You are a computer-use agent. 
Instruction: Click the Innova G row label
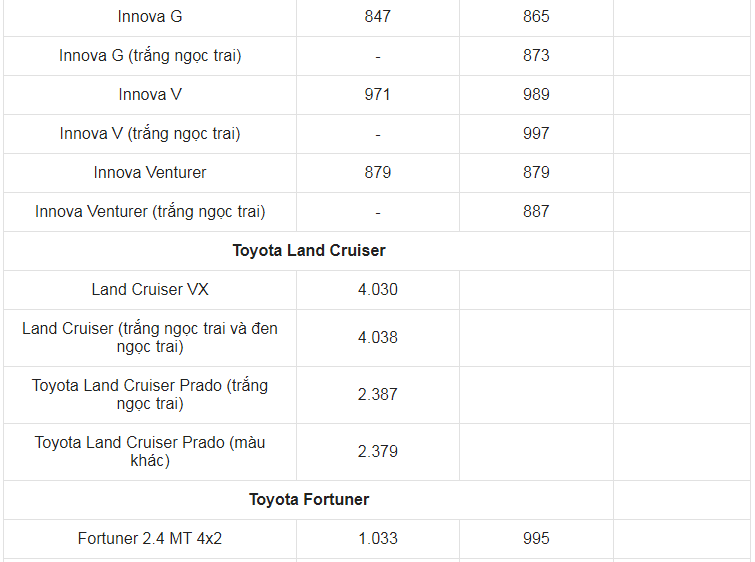[150, 16]
